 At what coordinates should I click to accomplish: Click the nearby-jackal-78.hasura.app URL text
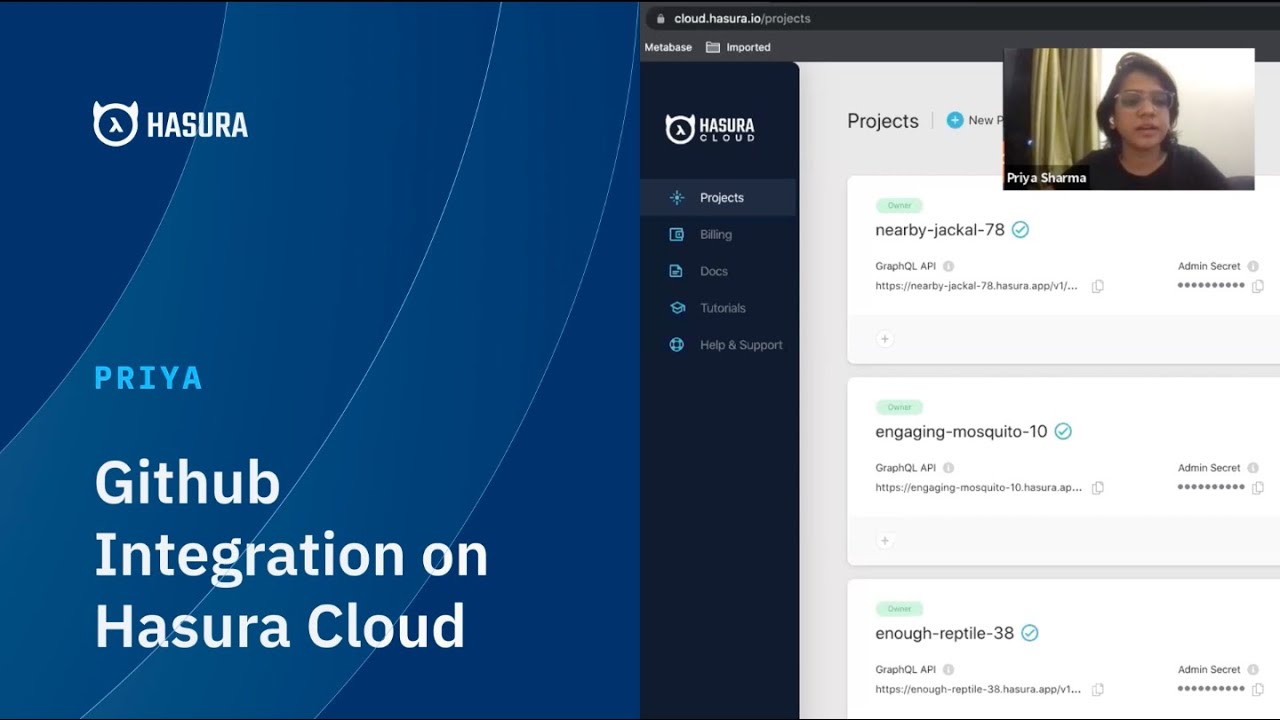[976, 286]
